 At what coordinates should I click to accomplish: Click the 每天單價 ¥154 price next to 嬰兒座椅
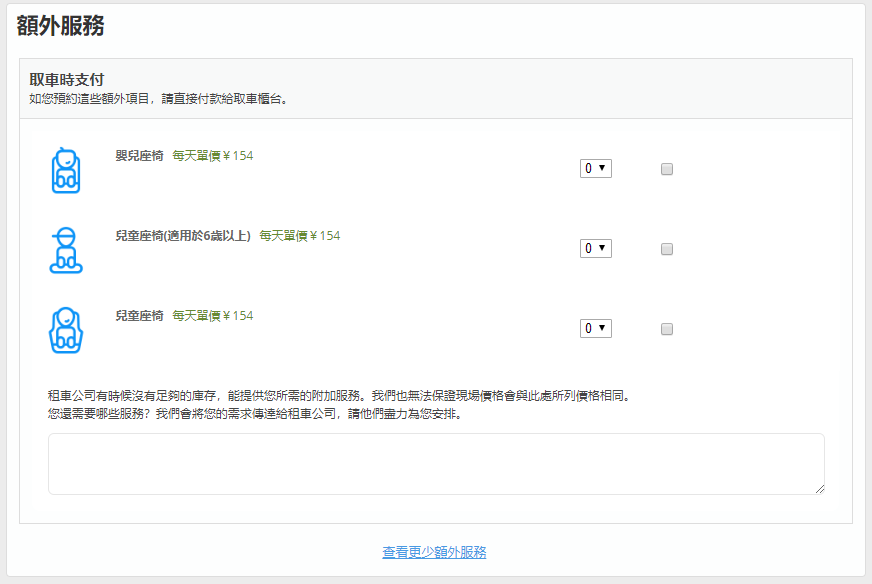pyautogui.click(x=212, y=156)
